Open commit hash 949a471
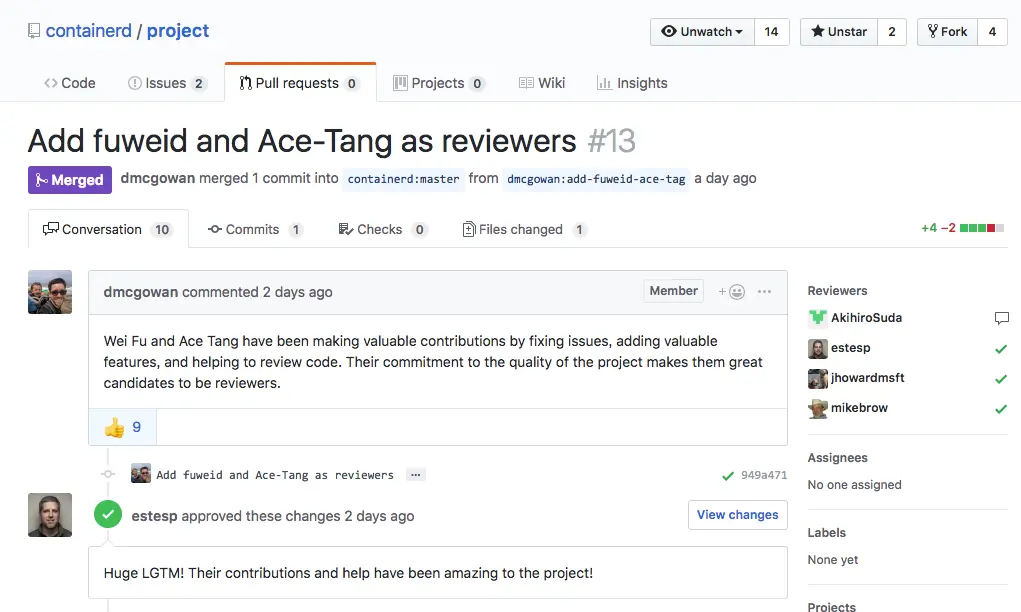Viewport: 1021px width, 612px height. tap(764, 475)
